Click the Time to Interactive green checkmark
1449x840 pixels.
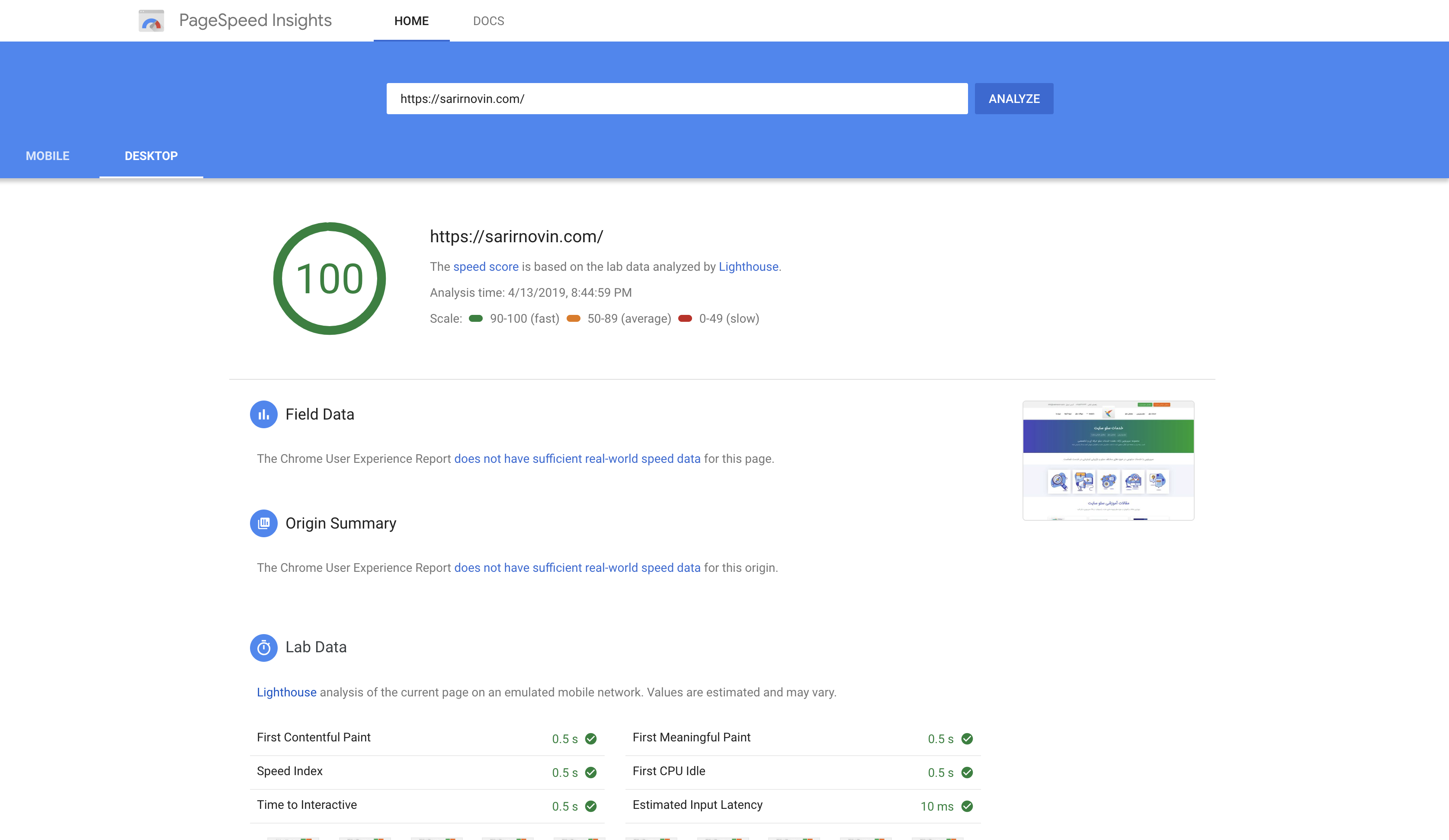590,806
